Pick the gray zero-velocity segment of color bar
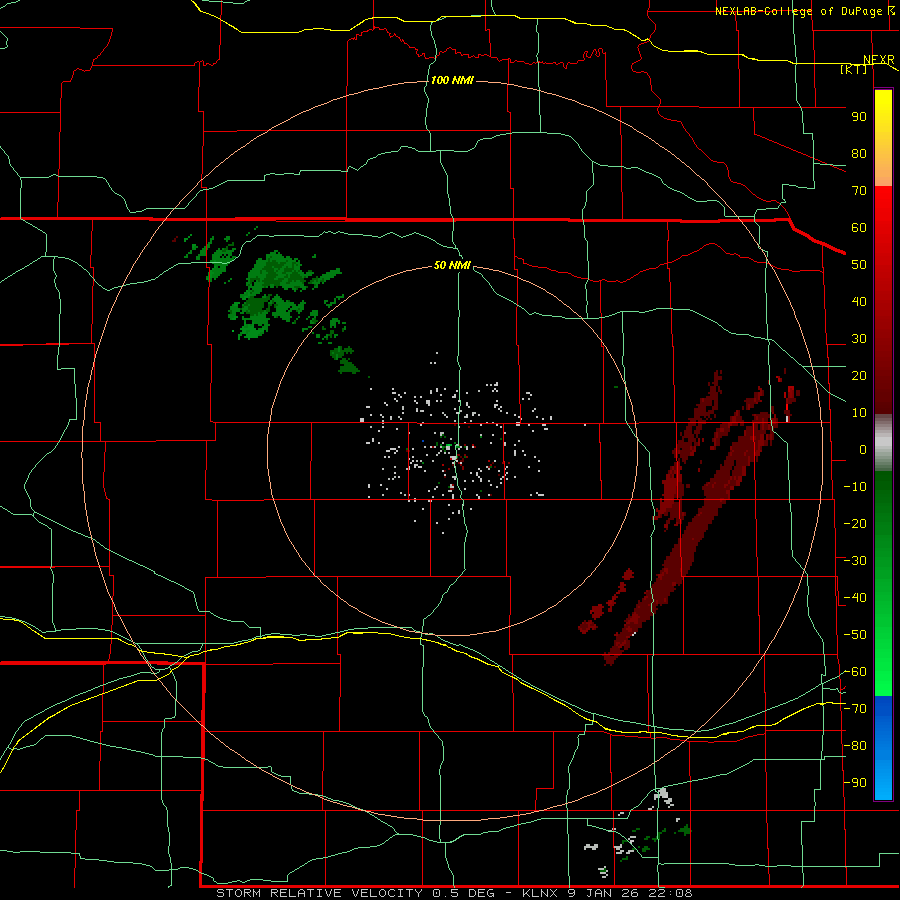 883,443
